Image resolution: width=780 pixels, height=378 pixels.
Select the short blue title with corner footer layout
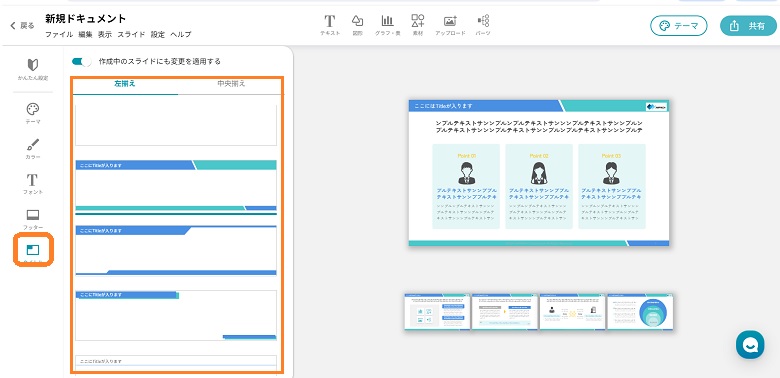(176, 315)
